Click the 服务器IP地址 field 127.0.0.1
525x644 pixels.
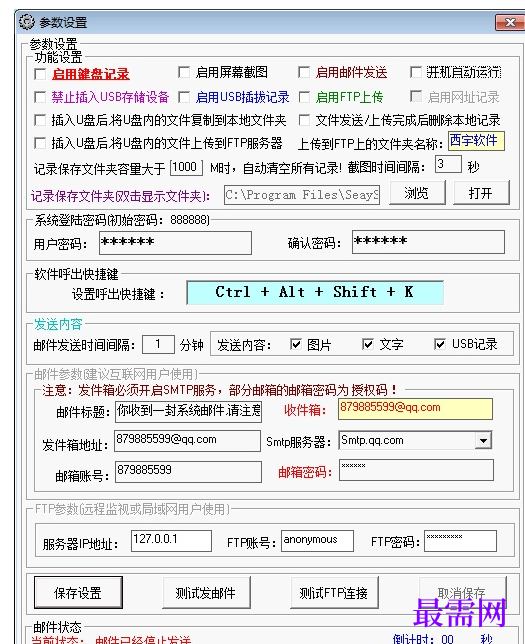(x=172, y=541)
